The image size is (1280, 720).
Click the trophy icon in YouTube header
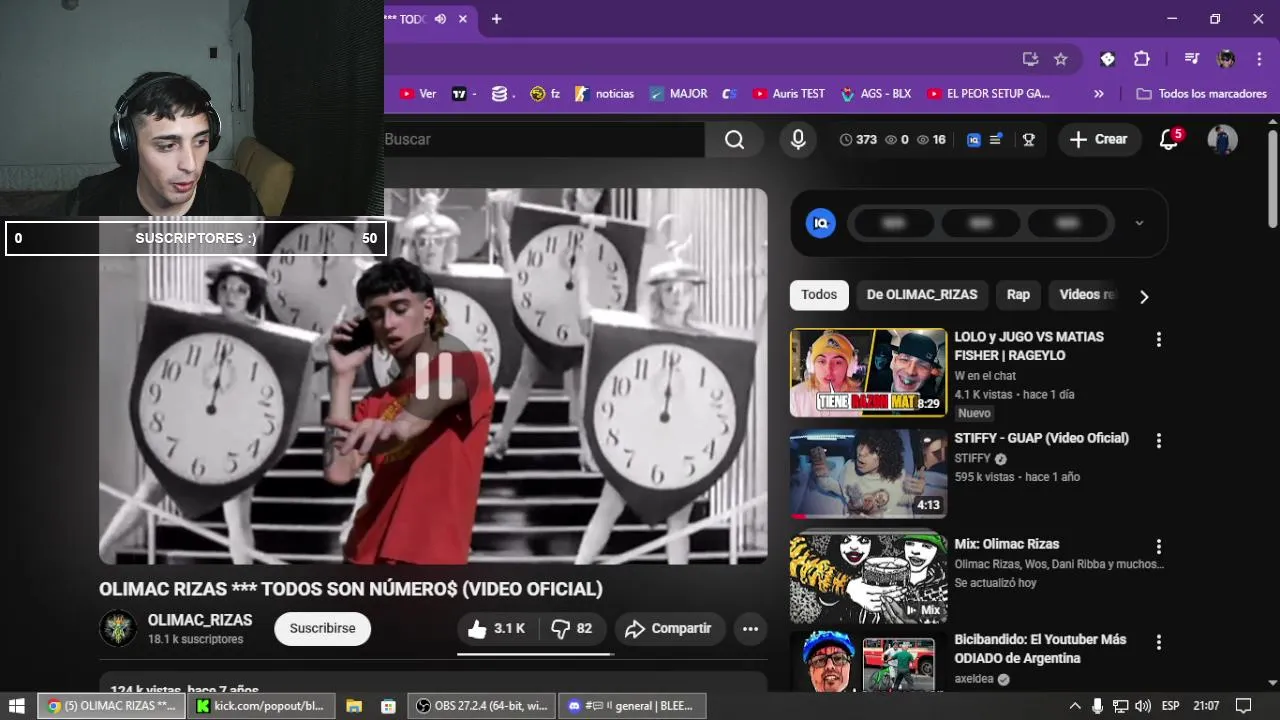(1028, 140)
